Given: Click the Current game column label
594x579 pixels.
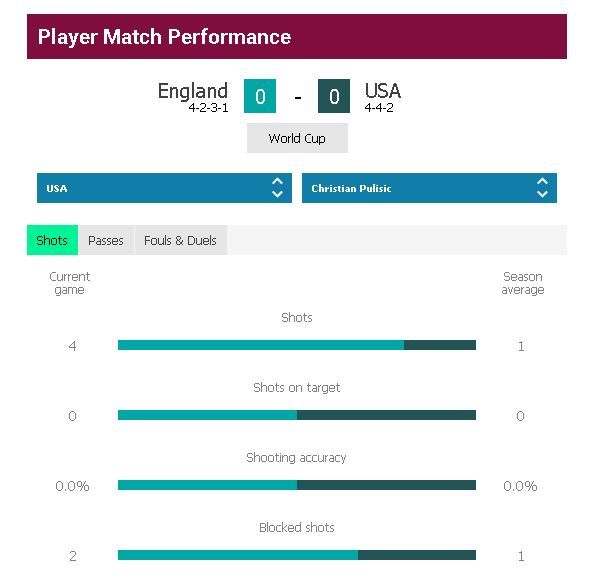Looking at the screenshot, I should point(70,283).
